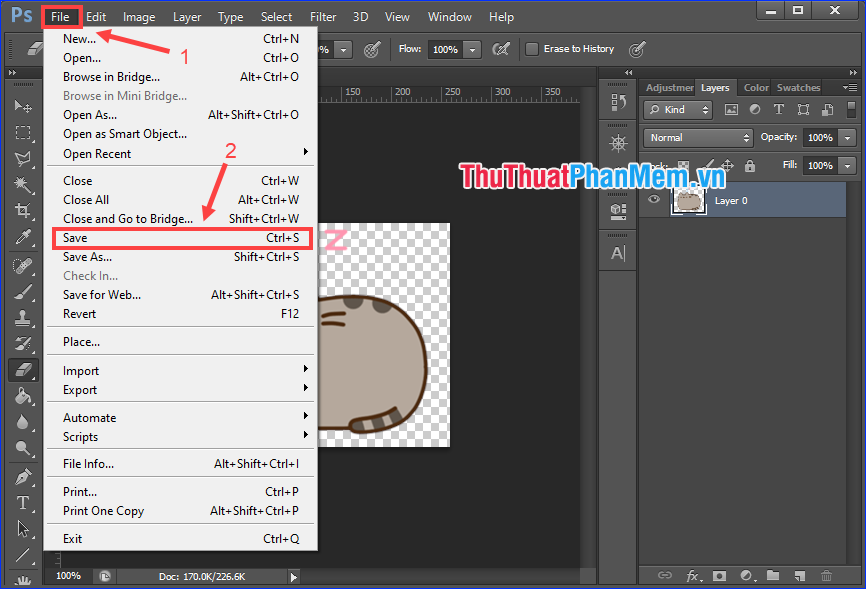This screenshot has height=589, width=866.
Task: Switch to the Swatches tab
Action: click(x=797, y=87)
